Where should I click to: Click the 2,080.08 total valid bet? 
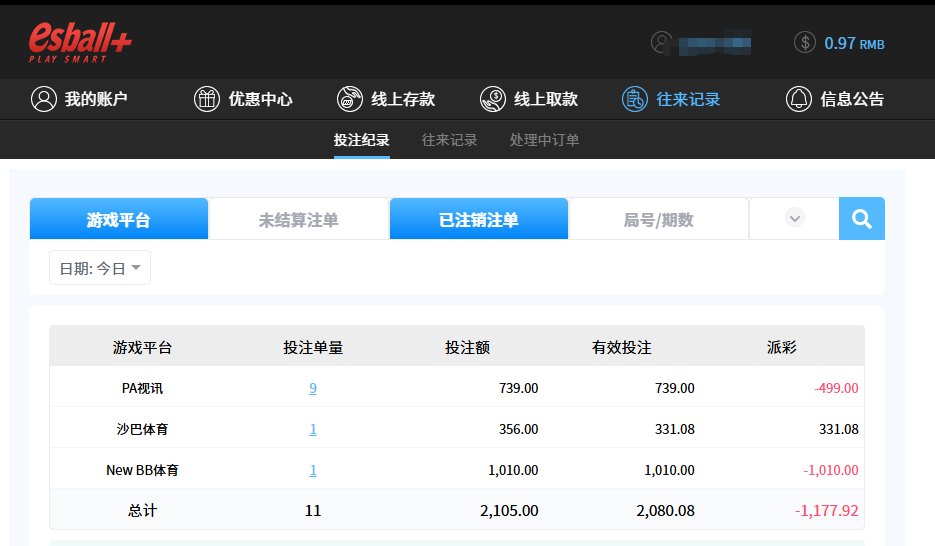coord(665,511)
